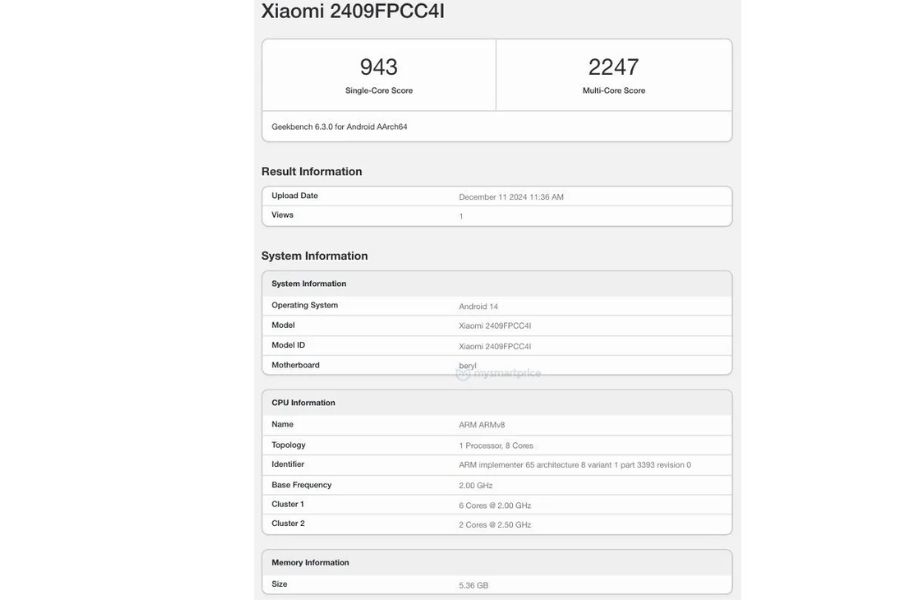Click Geekbench 6.3.0 for Android AArch64 text
Image resolution: width=900 pixels, height=600 pixels.
(339, 127)
